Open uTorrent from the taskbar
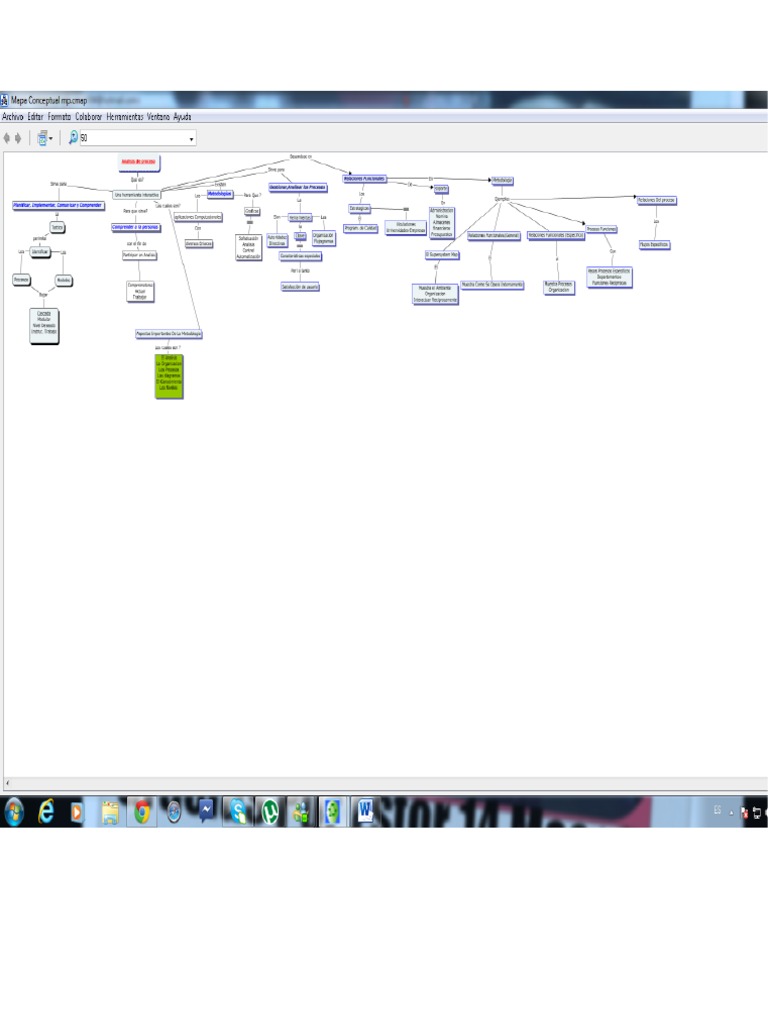 tap(269, 812)
